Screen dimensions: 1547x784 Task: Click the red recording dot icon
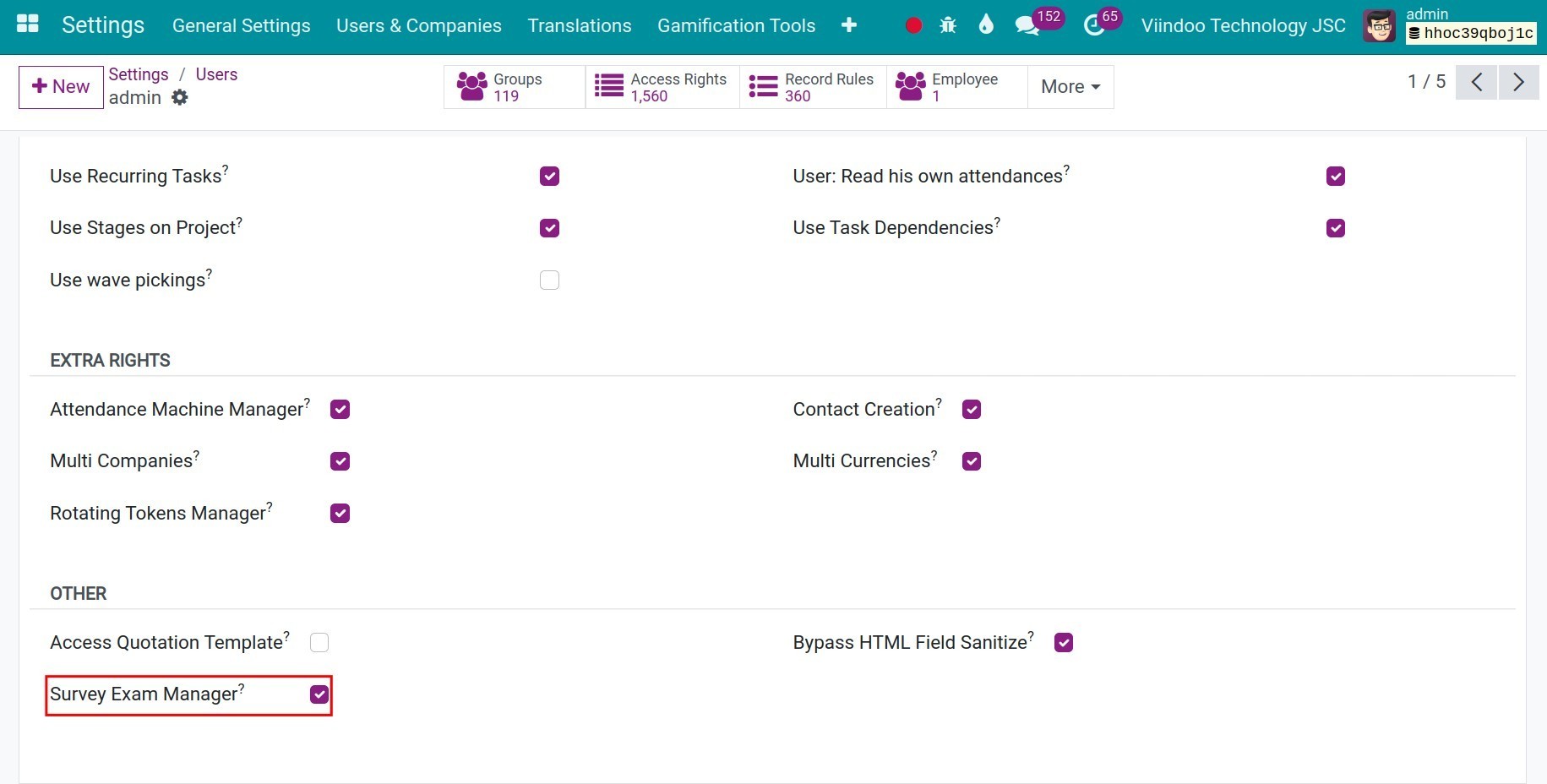(x=913, y=25)
